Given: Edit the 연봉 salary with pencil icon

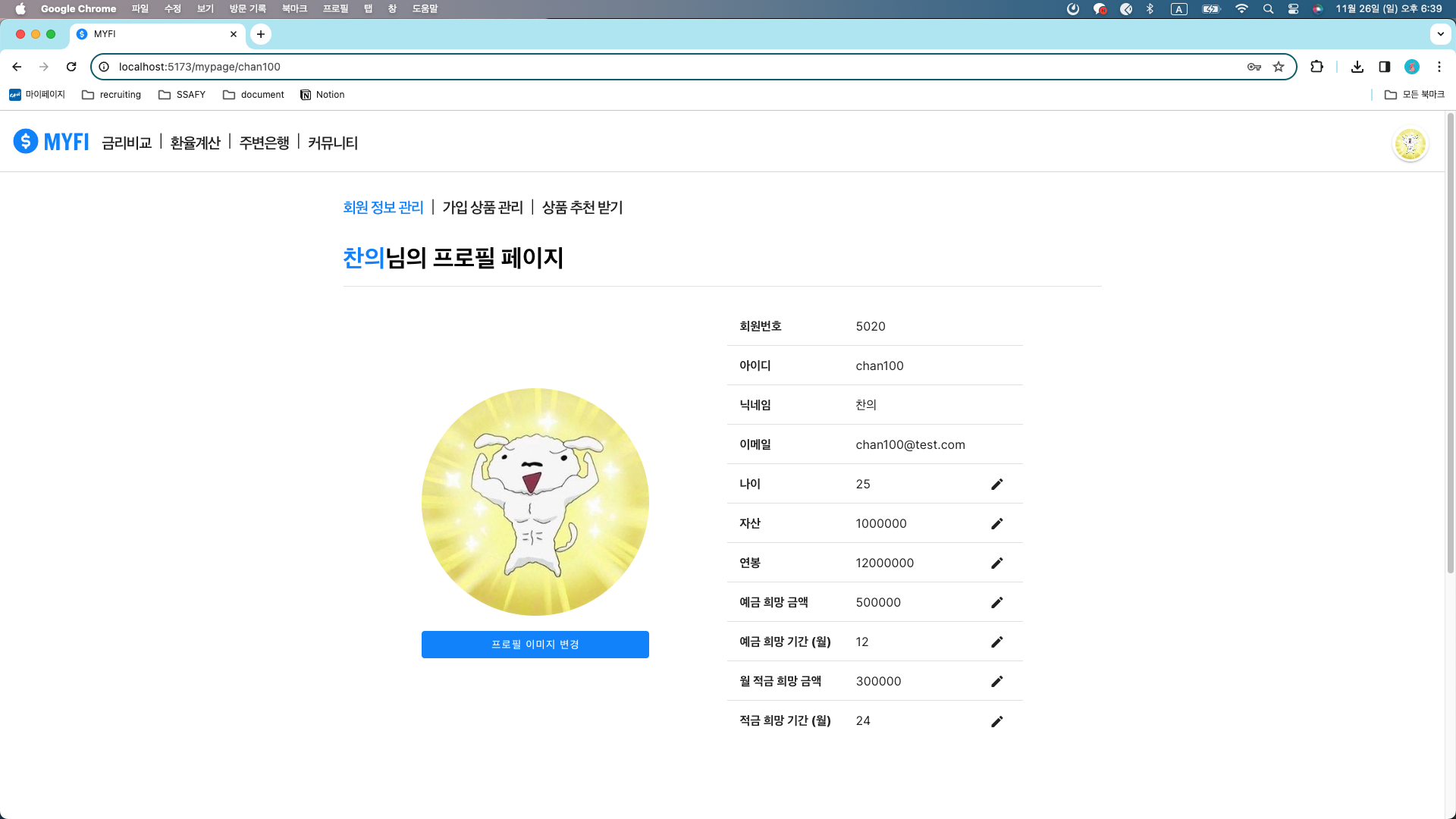Looking at the screenshot, I should 996,563.
